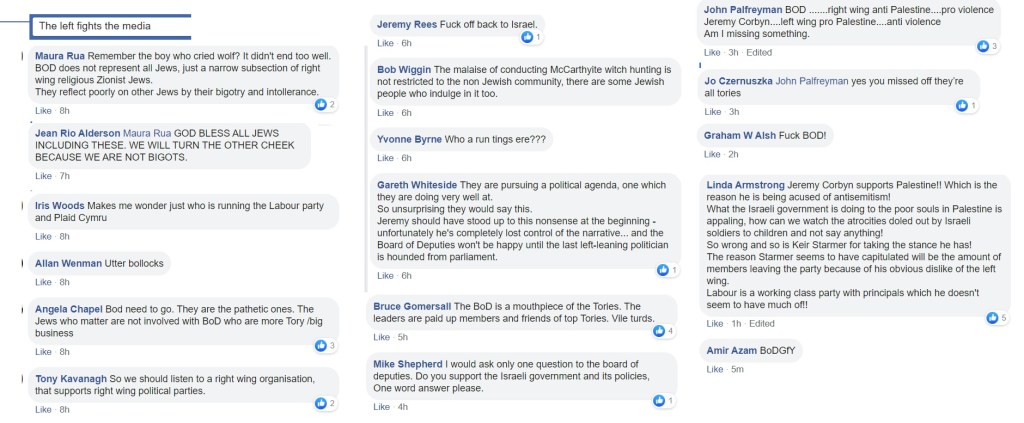Click Like under Allan Wenman's comment
The image size is (1024, 423).
[43, 283]
